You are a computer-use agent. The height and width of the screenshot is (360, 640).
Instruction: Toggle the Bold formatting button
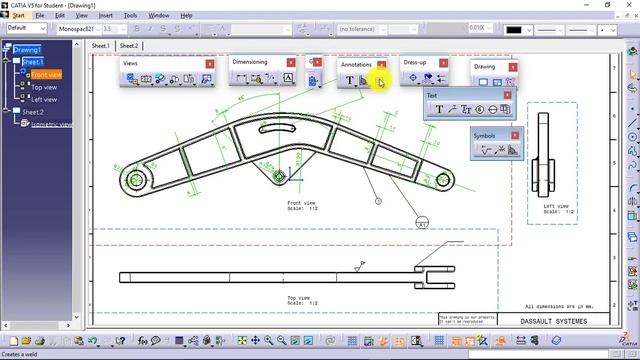pos(137,29)
